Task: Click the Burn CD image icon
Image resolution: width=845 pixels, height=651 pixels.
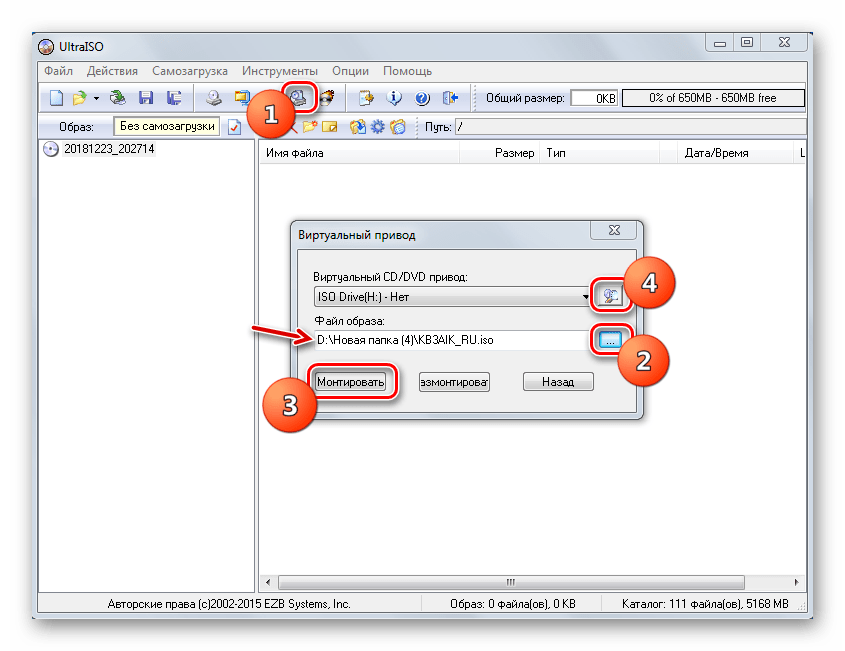Action: (327, 98)
